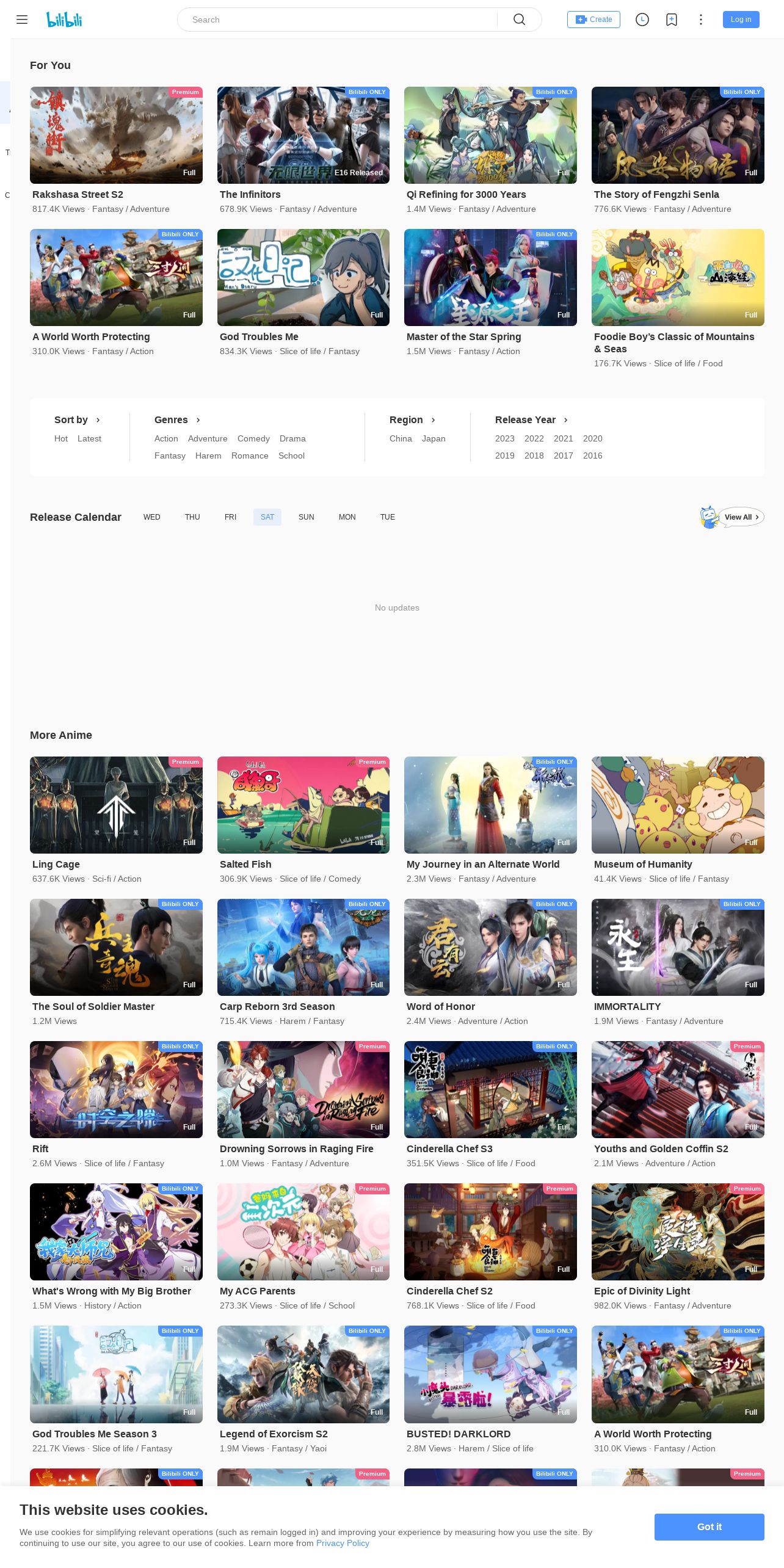Image resolution: width=784 pixels, height=1568 pixels.
Task: Select the WED calendar tab
Action: point(152,517)
